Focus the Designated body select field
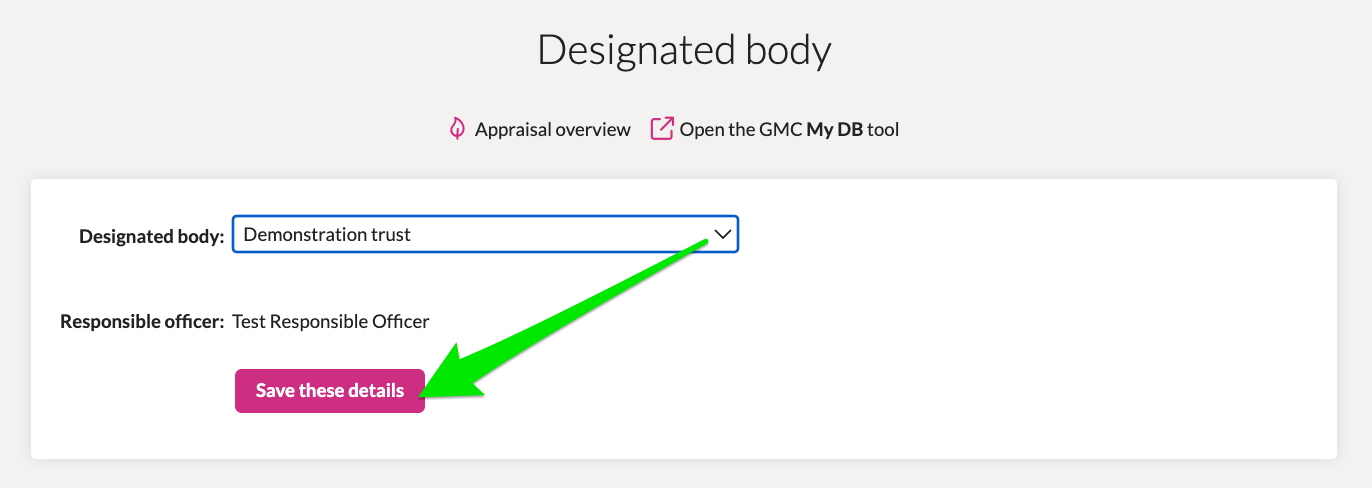The image size is (1372, 488). pyautogui.click(x=485, y=235)
